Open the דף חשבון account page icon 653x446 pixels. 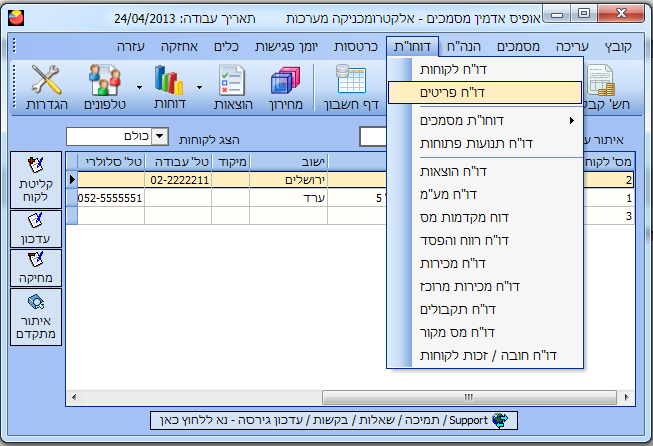[x=351, y=87]
